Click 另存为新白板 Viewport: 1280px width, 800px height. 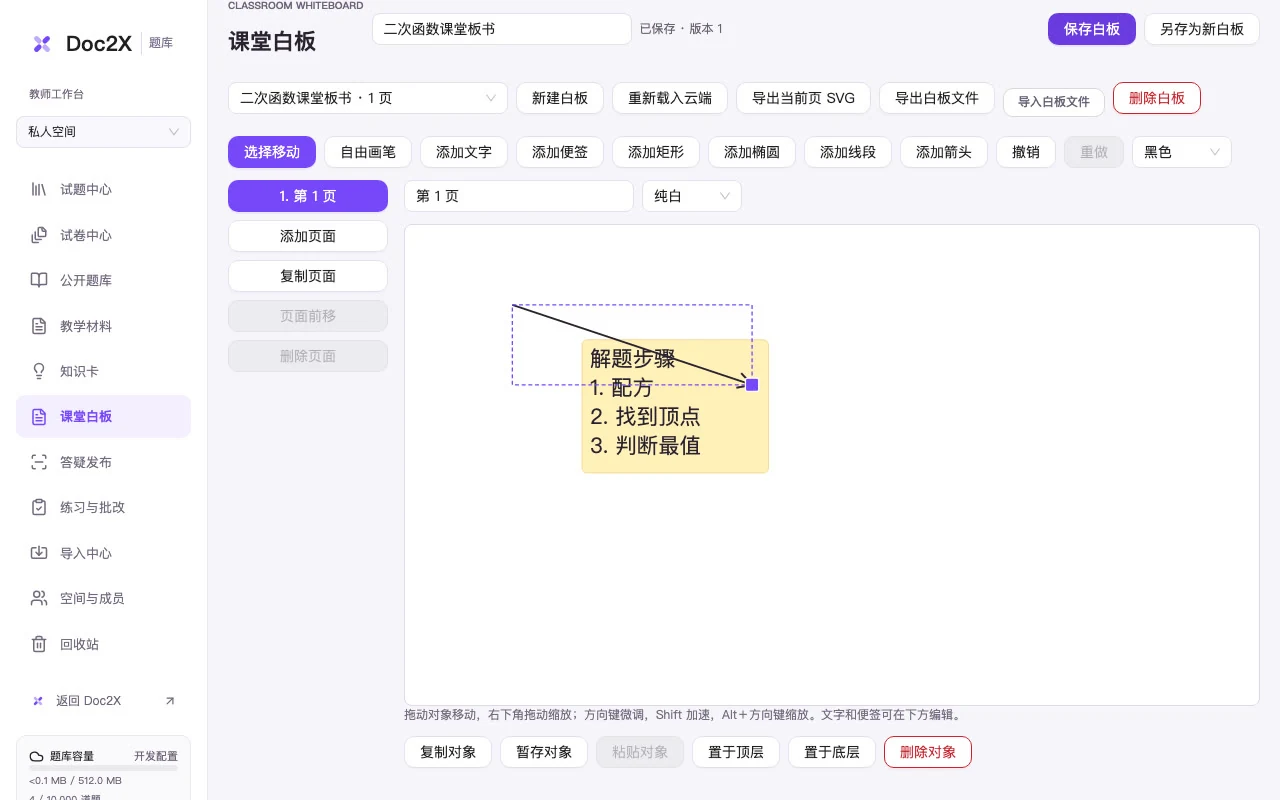(x=1202, y=29)
